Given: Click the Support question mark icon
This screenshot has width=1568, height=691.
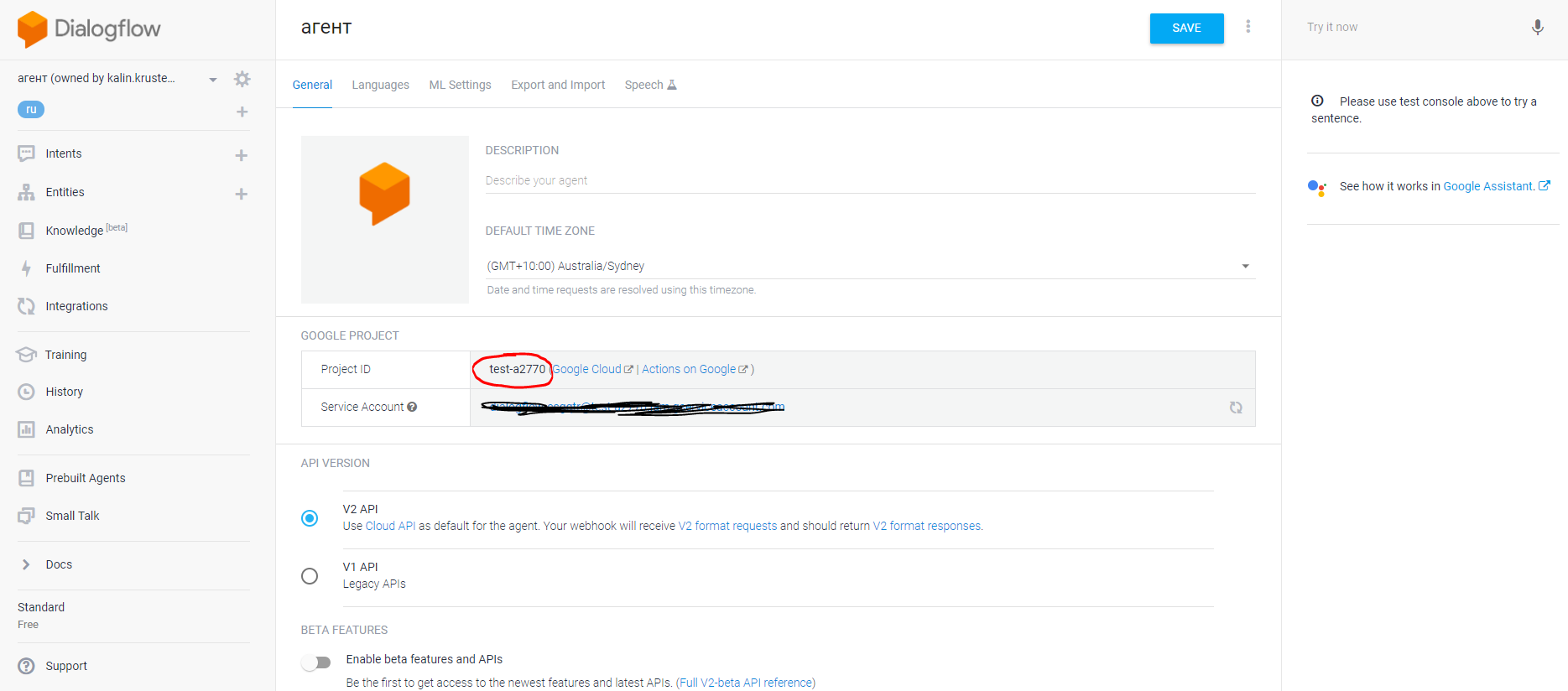Looking at the screenshot, I should (x=26, y=666).
